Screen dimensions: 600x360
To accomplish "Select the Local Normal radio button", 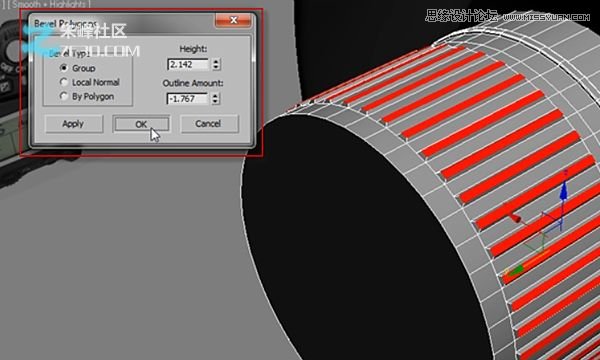I will tap(64, 82).
